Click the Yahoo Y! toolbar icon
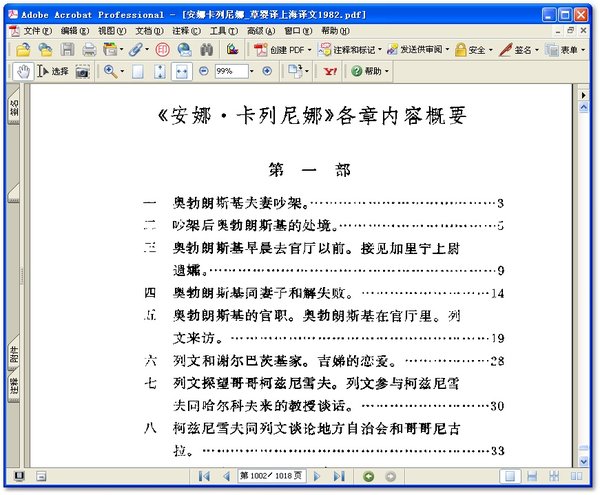600x495 pixels. tap(330, 71)
